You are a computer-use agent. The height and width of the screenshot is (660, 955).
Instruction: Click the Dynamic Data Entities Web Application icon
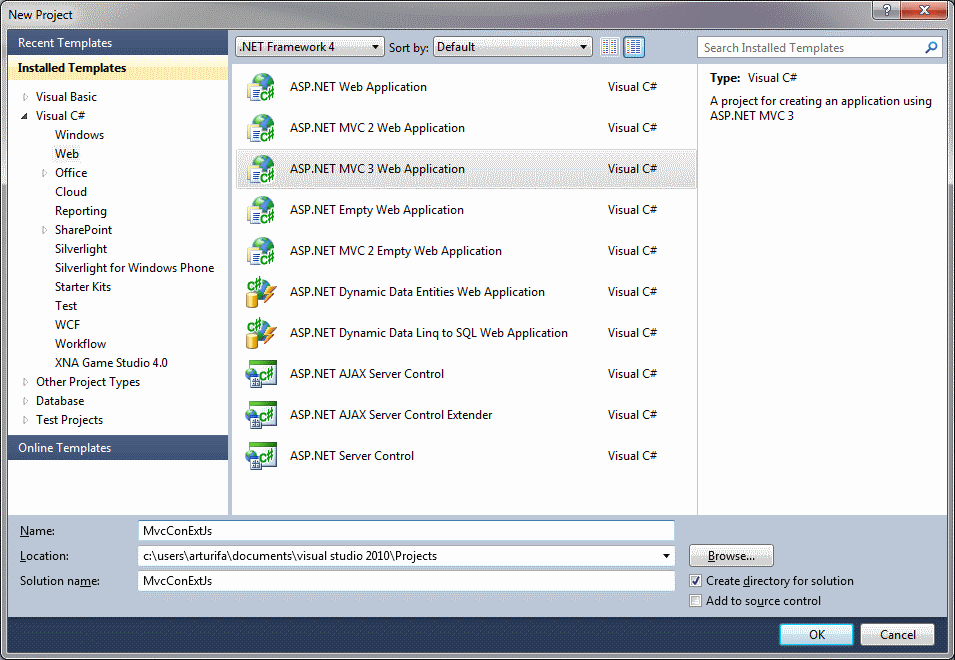tap(261, 292)
